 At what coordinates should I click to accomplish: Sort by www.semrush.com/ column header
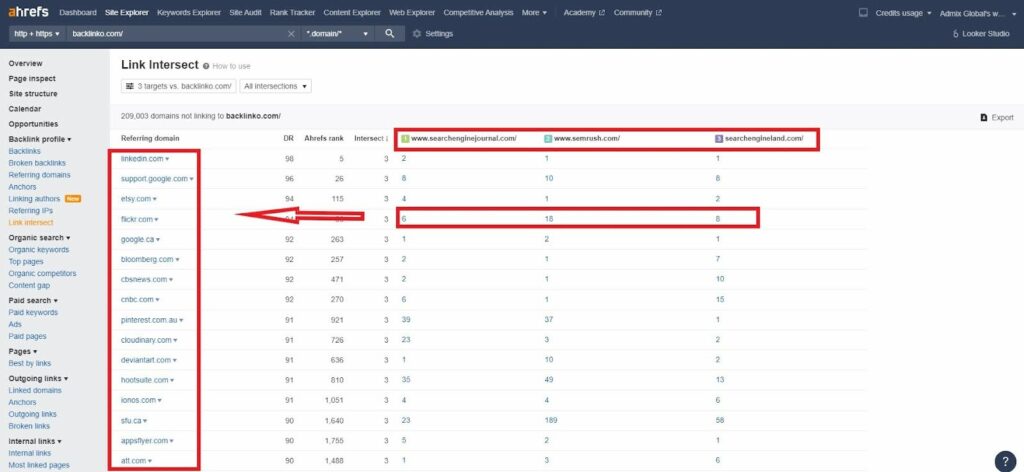(x=582, y=138)
